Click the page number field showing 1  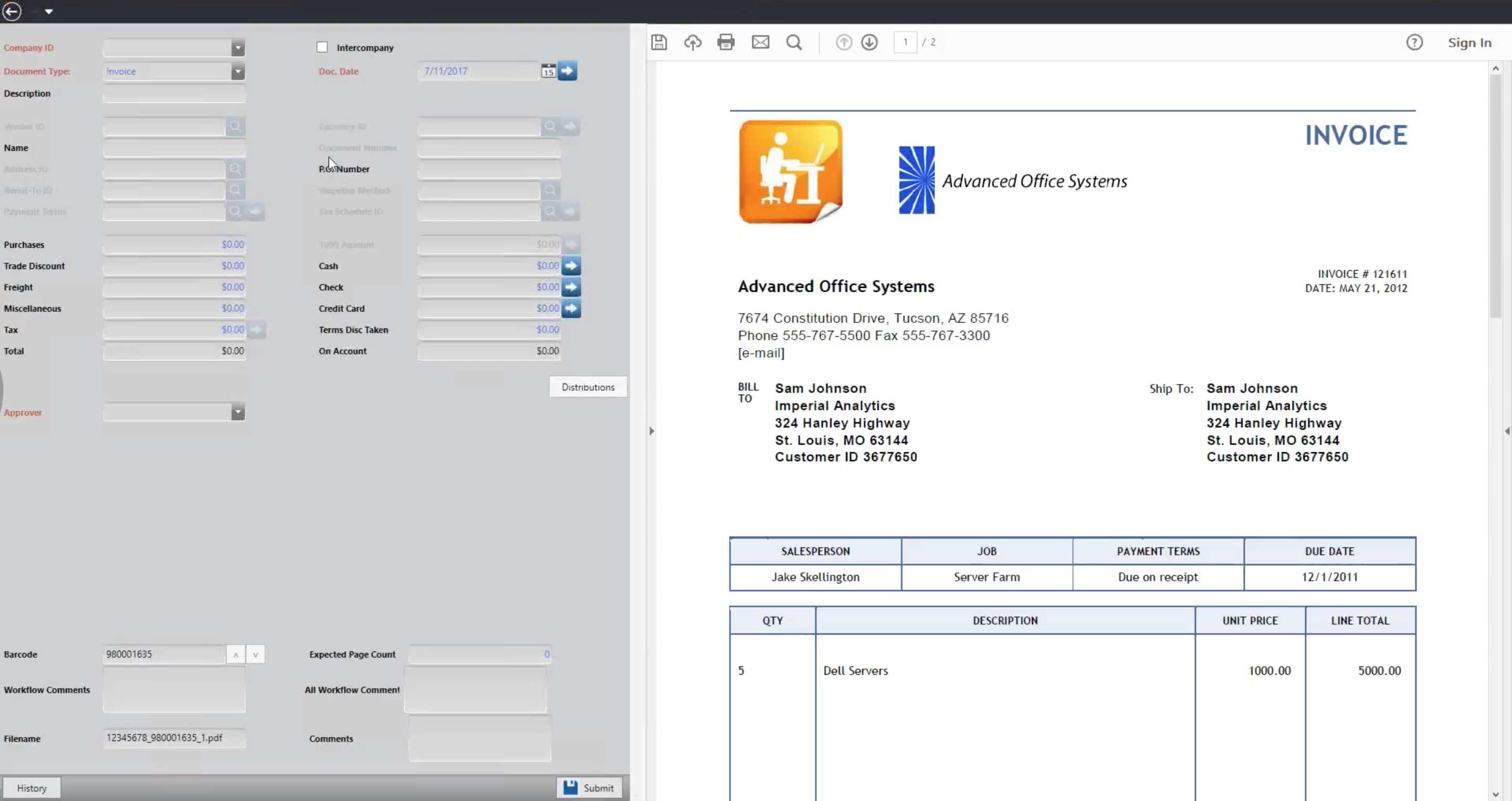[x=905, y=42]
